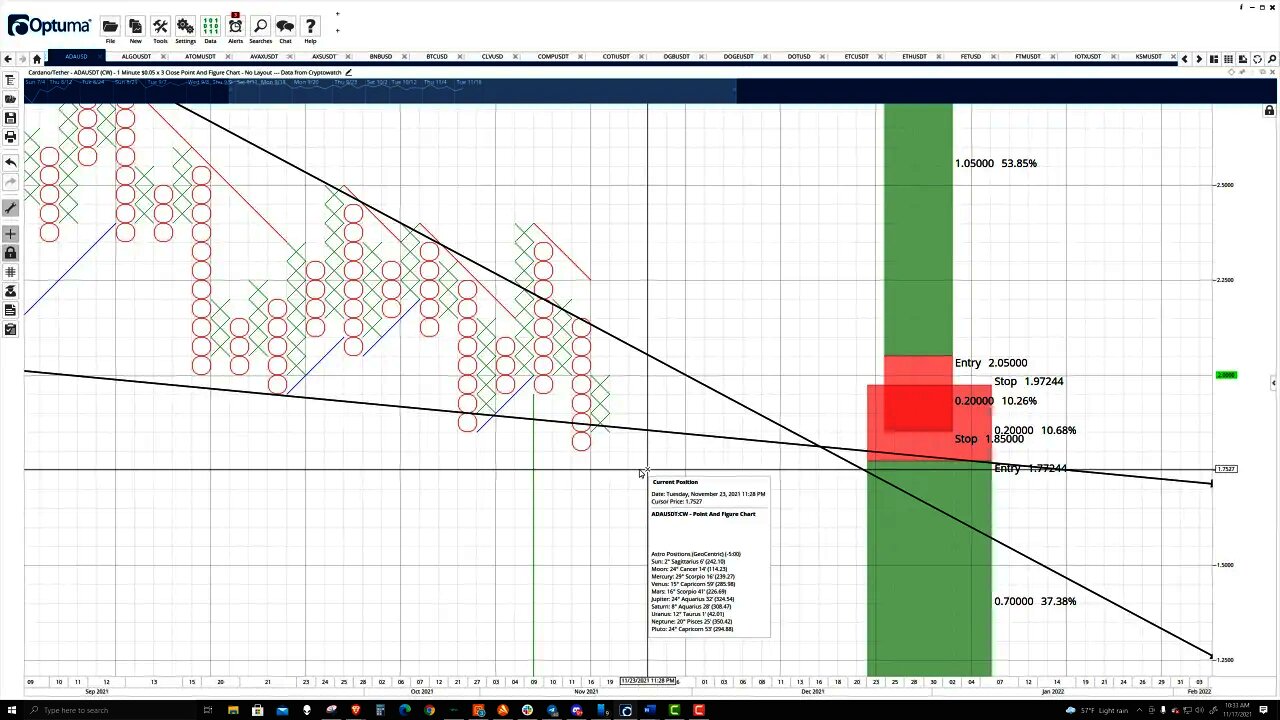Click the Stop 1.97244 label
This screenshot has height=720, width=1280.
tap(1028, 381)
